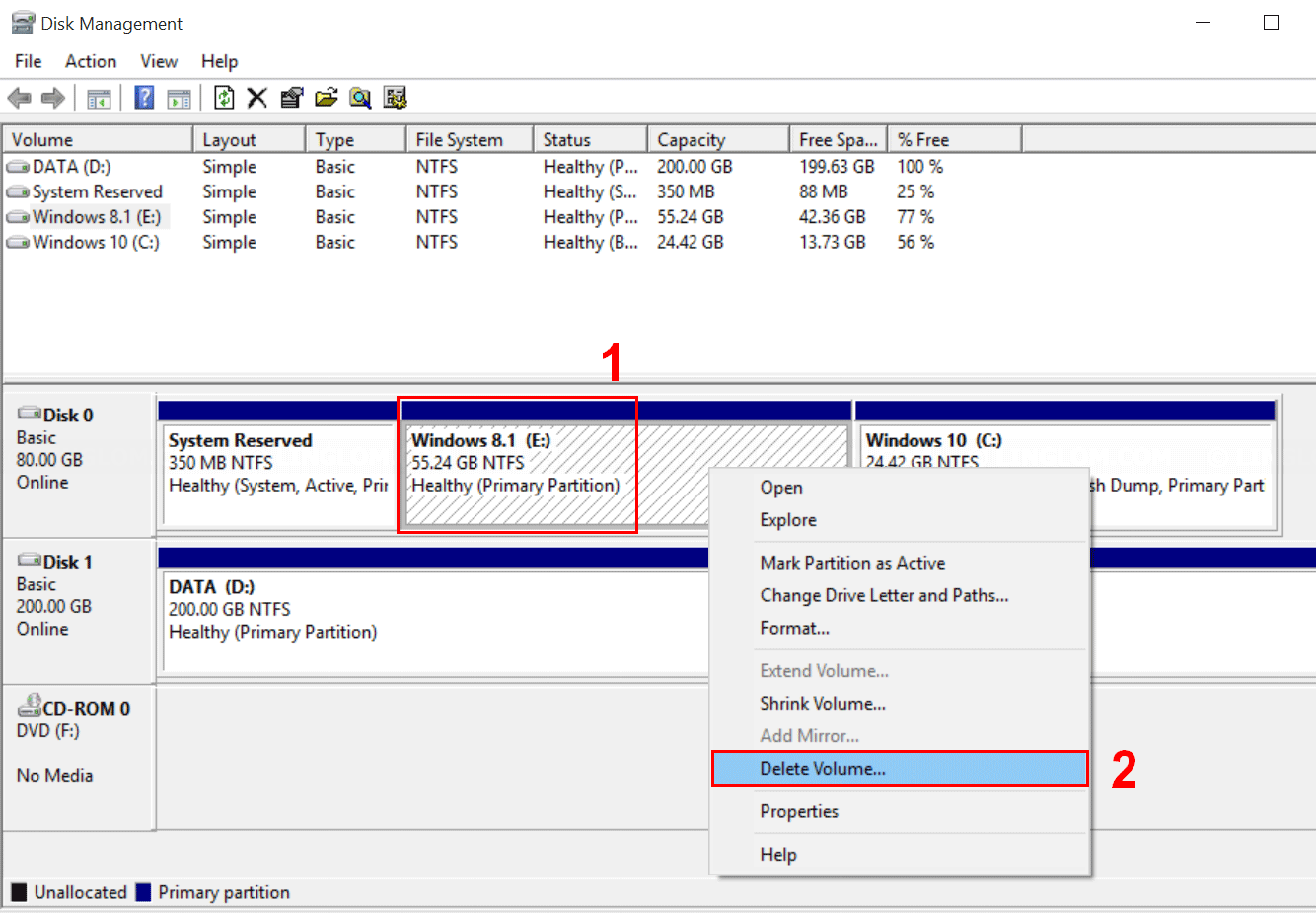Click the 199.63 GB free space cell
The height and width of the screenshot is (913, 1316).
[837, 167]
